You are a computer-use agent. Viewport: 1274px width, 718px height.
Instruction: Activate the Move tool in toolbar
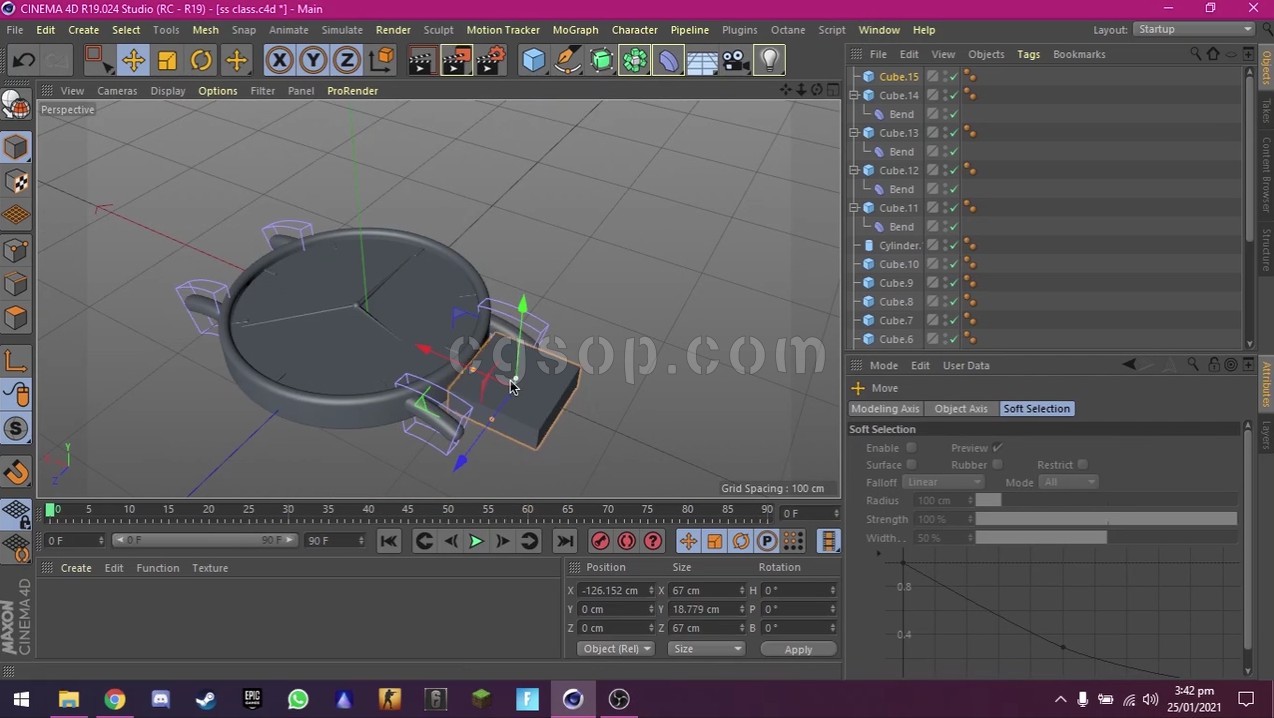133,61
